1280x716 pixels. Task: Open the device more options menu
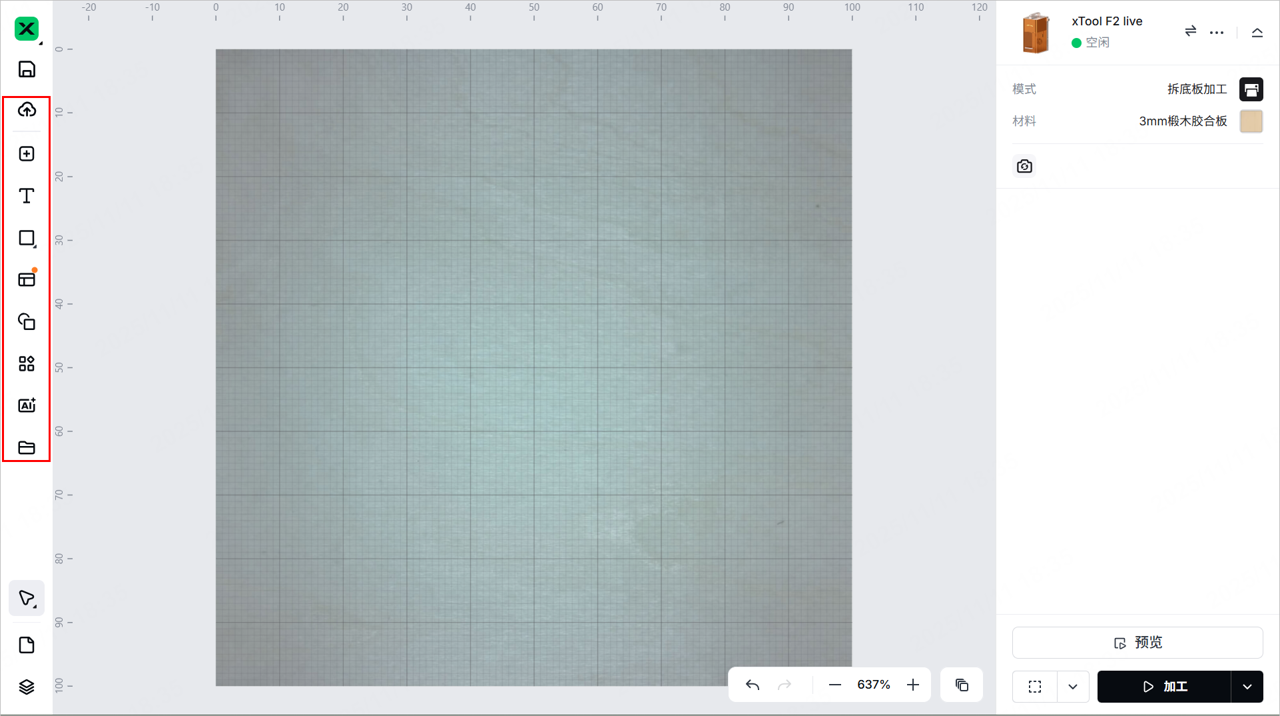pyautogui.click(x=1216, y=32)
